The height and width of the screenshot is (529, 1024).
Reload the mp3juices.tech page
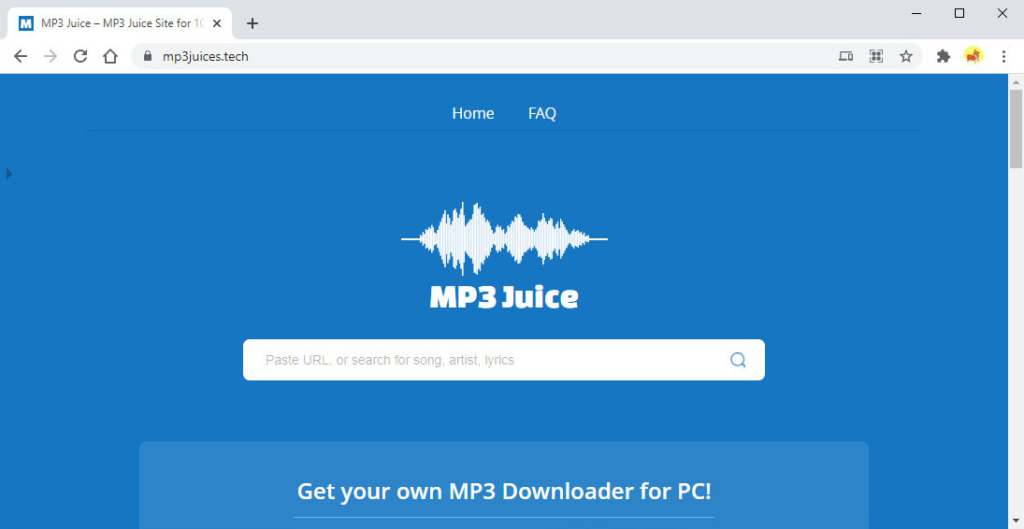(80, 56)
